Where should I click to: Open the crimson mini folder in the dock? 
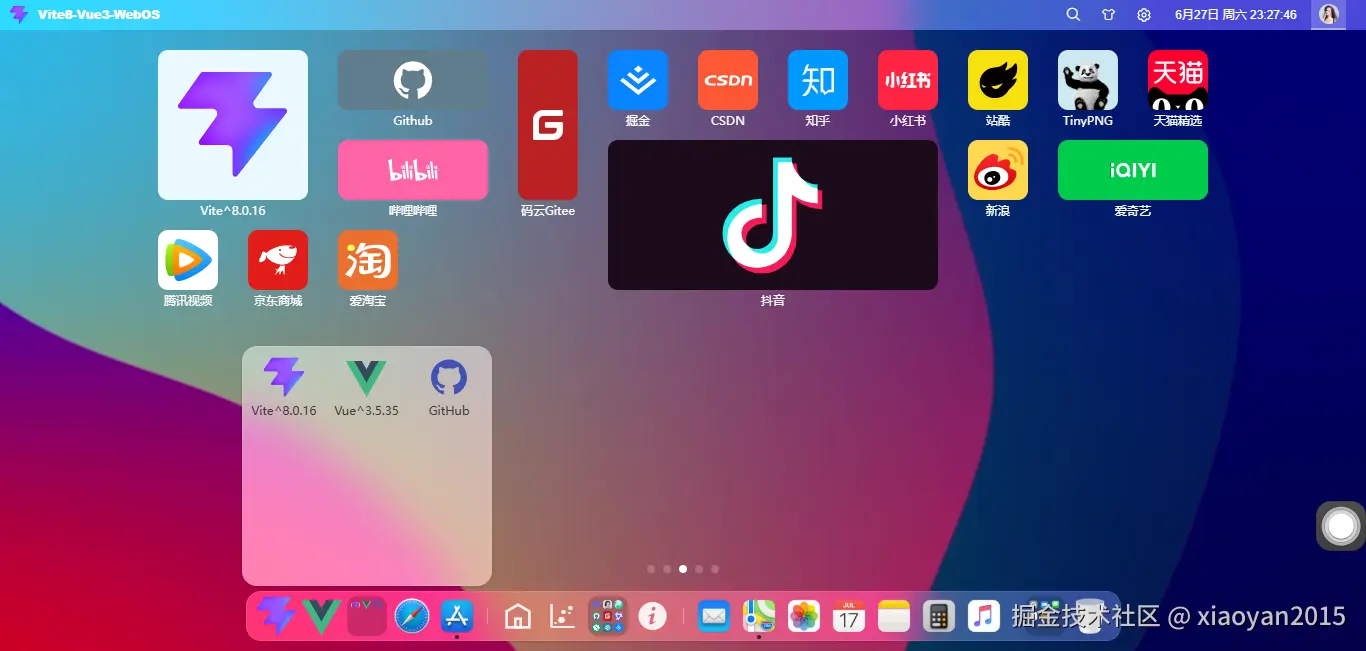[367, 616]
